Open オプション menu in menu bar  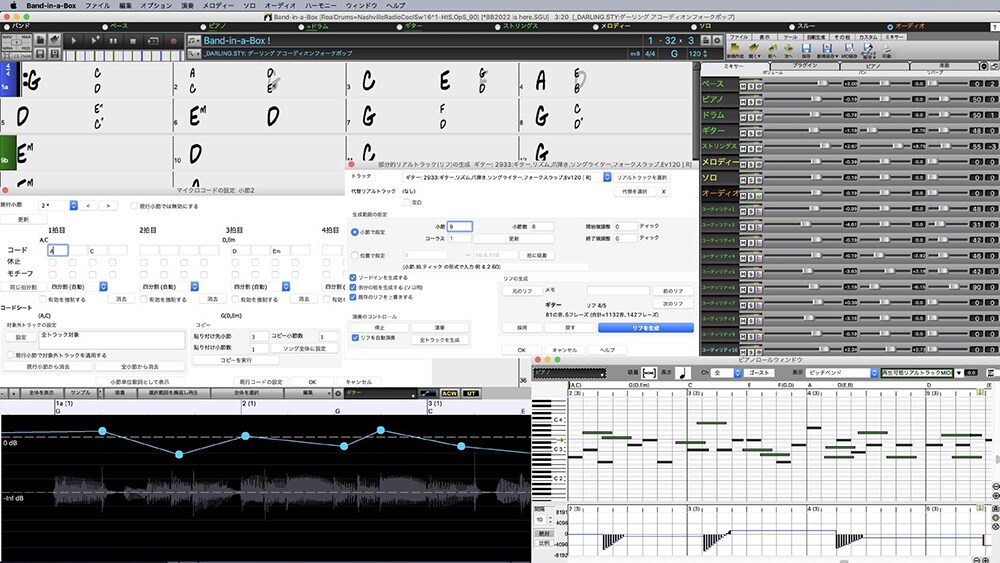pos(156,5)
